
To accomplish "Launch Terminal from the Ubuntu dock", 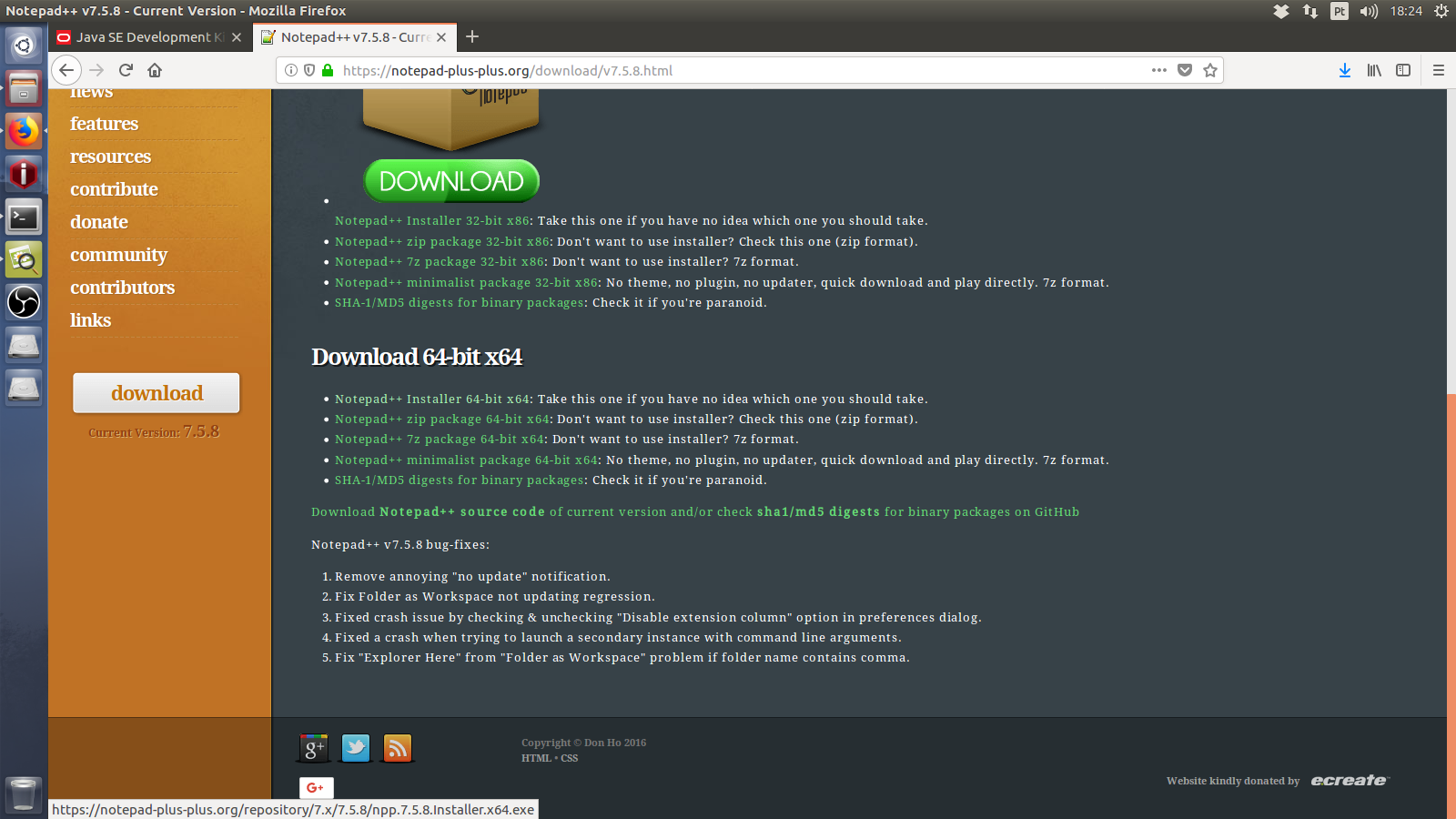I will tap(24, 217).
